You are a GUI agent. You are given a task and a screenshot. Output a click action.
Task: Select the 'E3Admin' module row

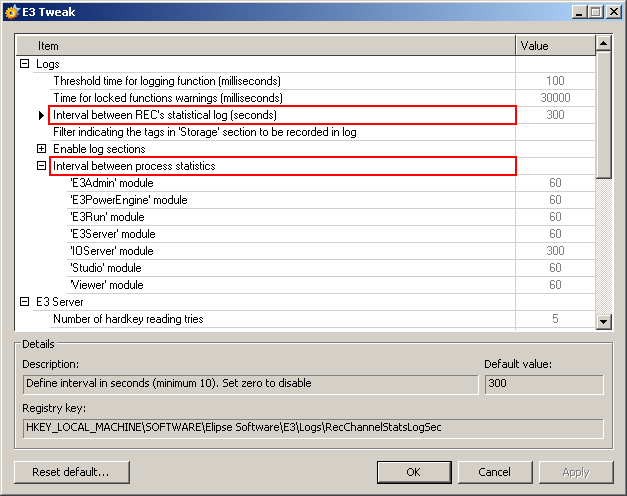(112, 183)
